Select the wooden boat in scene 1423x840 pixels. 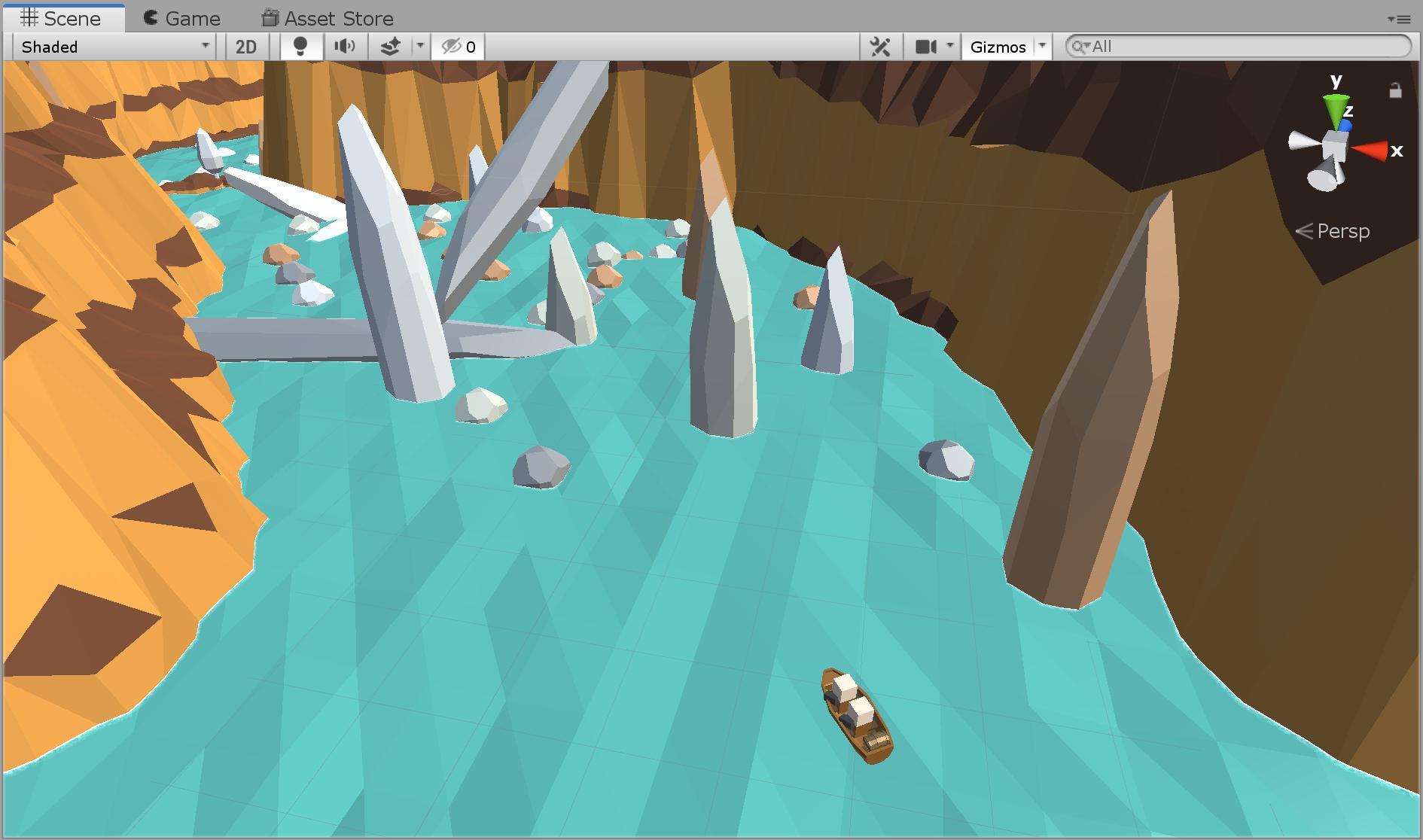click(x=858, y=716)
